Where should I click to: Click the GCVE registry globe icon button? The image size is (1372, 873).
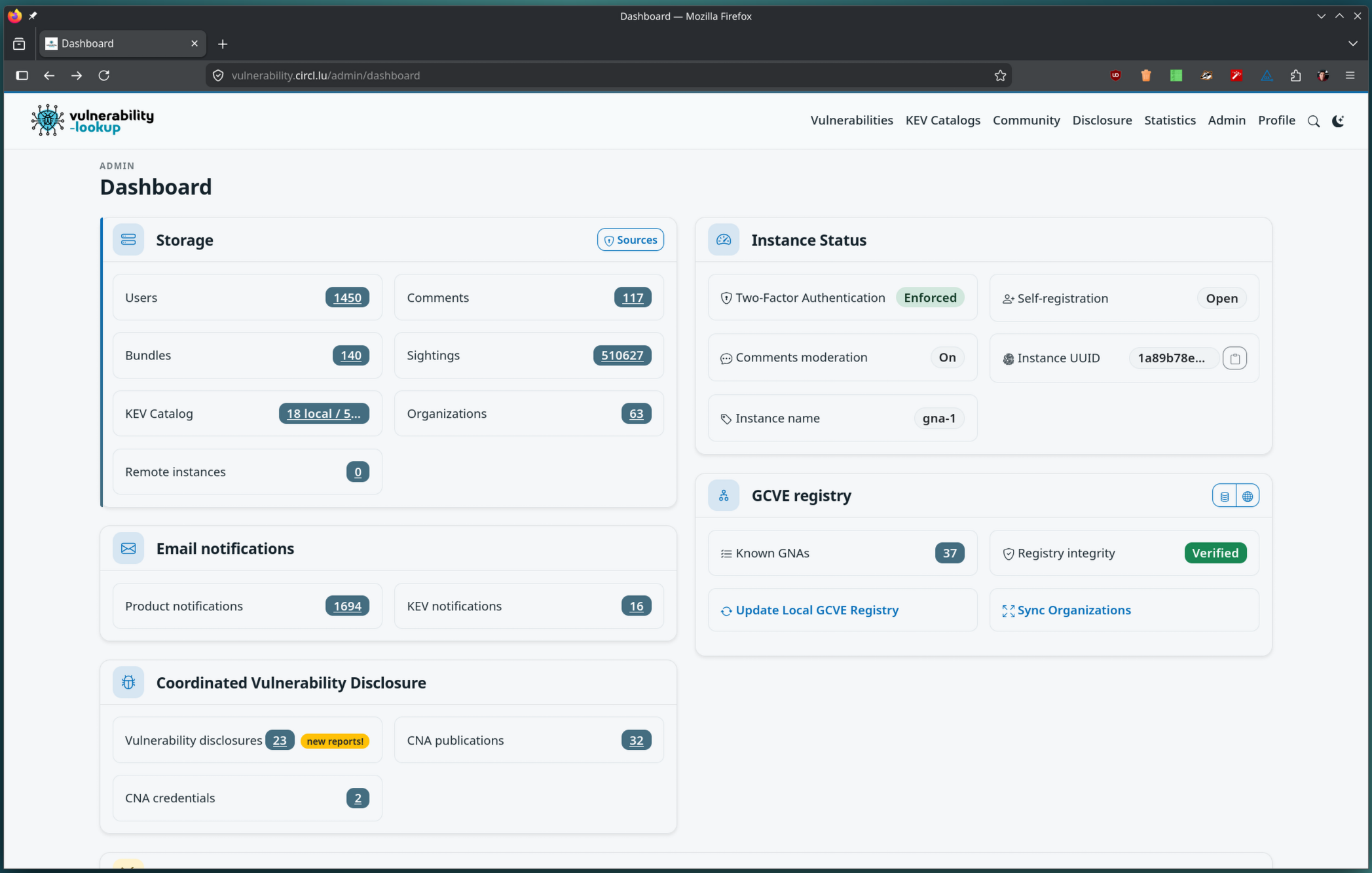pos(1248,496)
